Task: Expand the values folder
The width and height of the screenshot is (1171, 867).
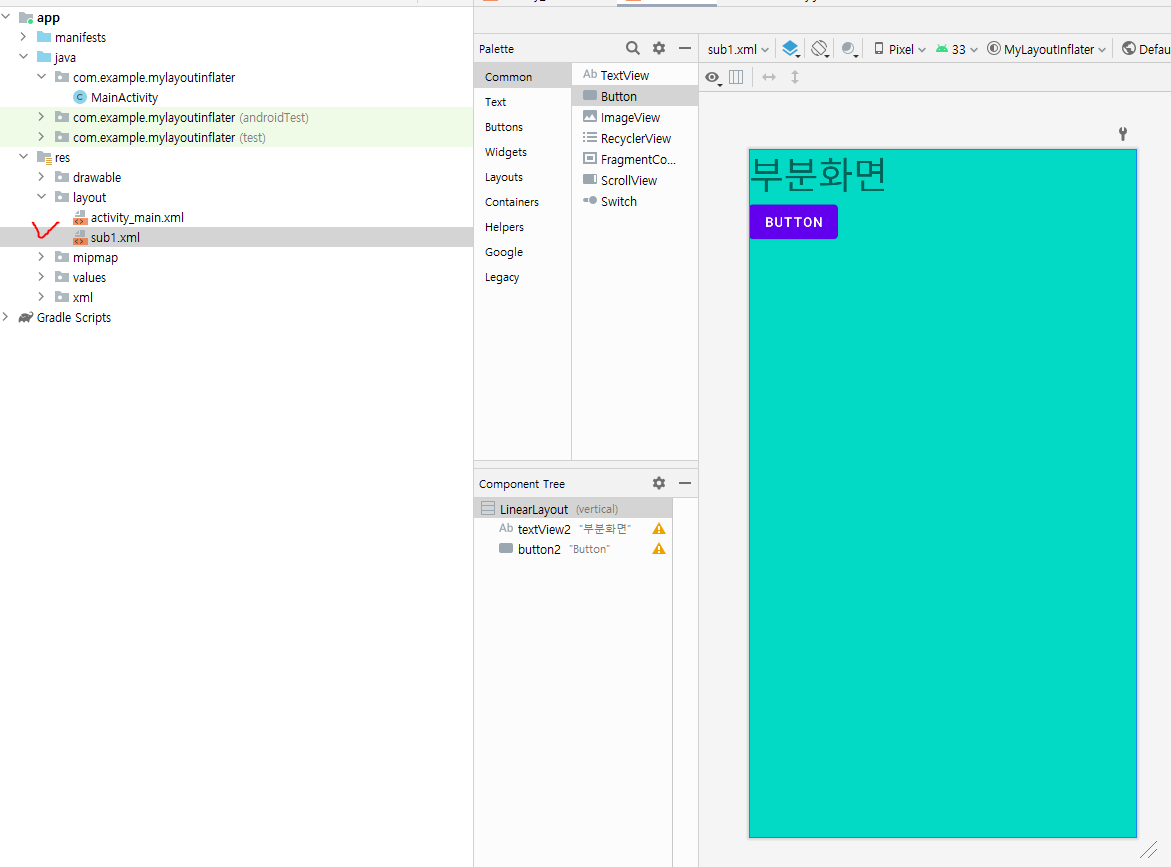Action: pos(42,276)
